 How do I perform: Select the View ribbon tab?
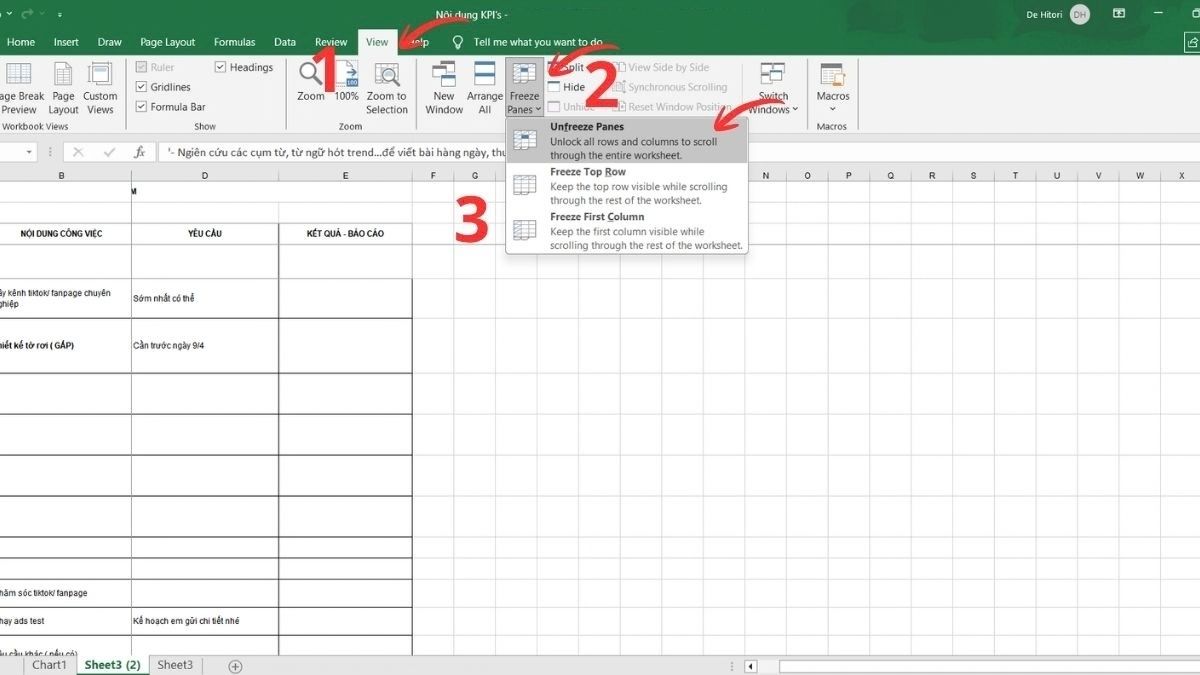point(377,42)
